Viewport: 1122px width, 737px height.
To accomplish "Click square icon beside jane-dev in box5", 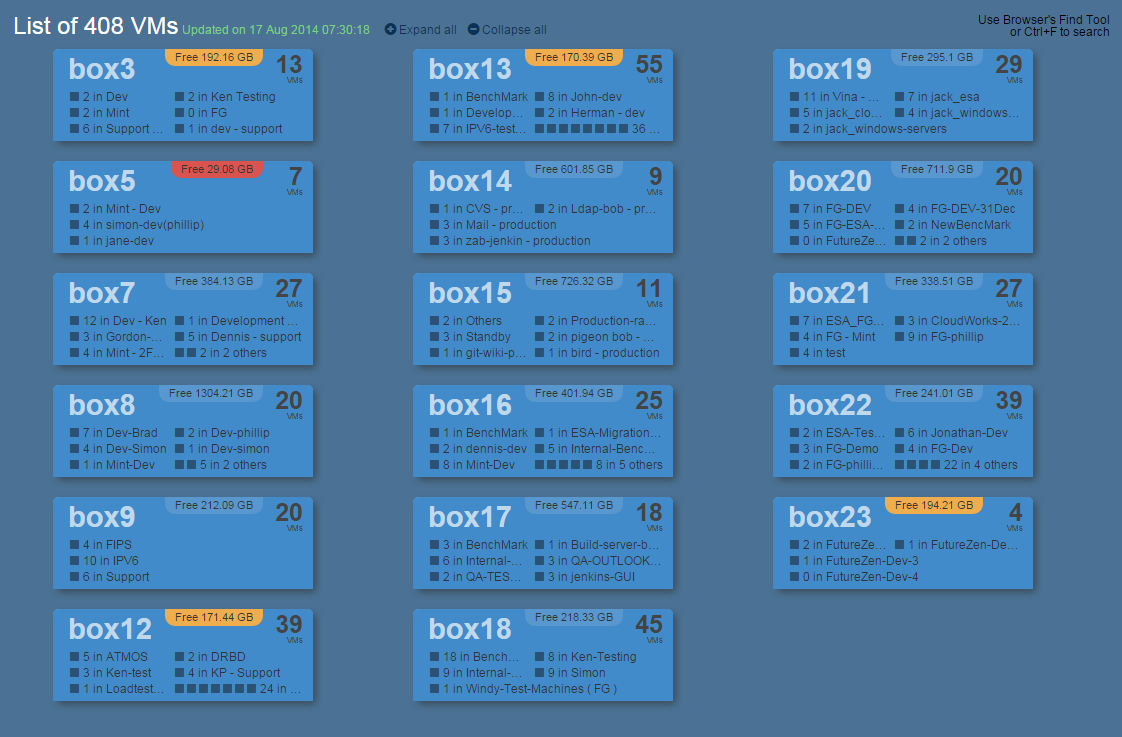I will [x=75, y=241].
